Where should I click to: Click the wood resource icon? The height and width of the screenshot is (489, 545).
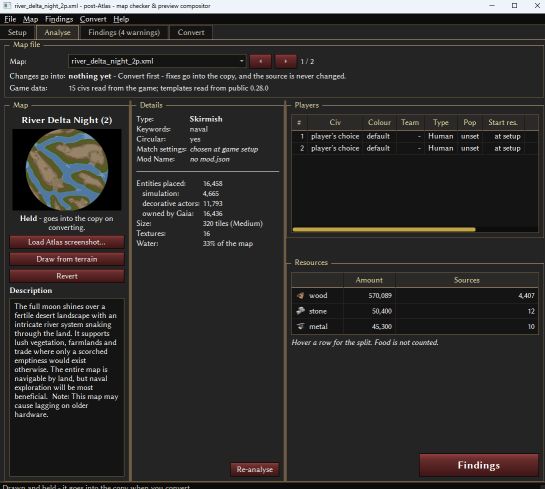(300, 295)
